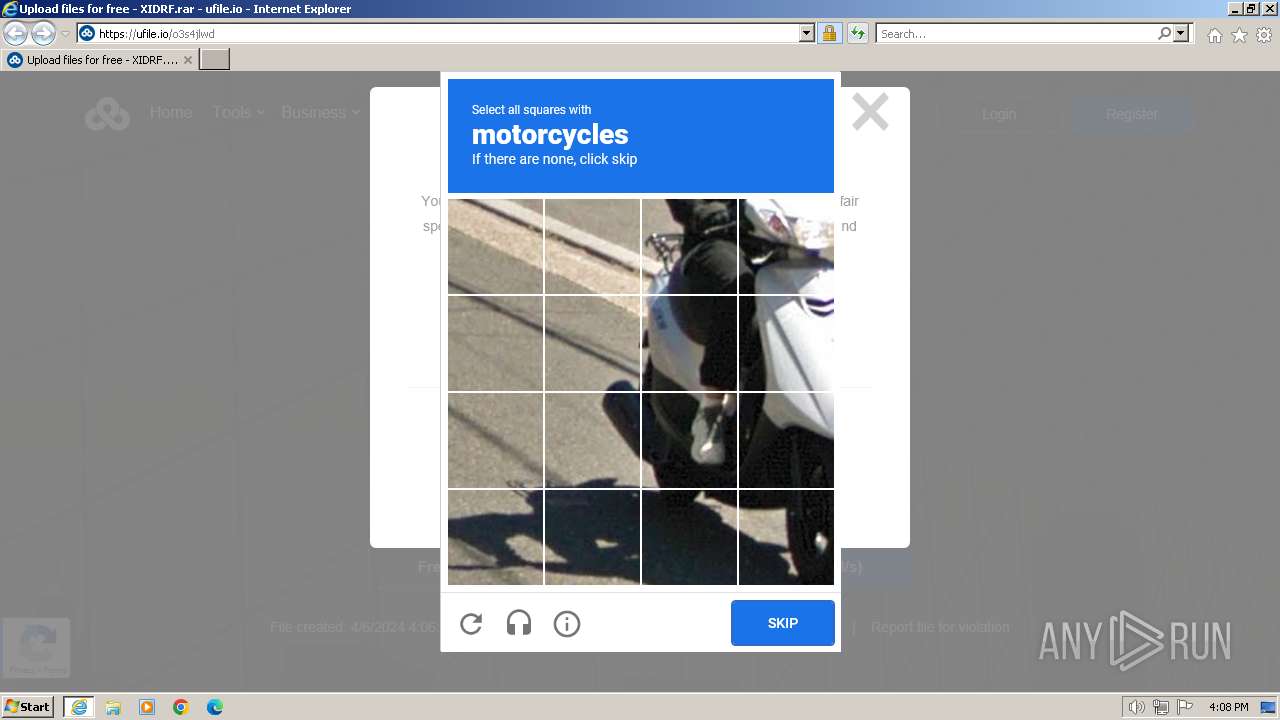Click the browser Search box
Image resolution: width=1280 pixels, height=720 pixels.
coord(1016,34)
